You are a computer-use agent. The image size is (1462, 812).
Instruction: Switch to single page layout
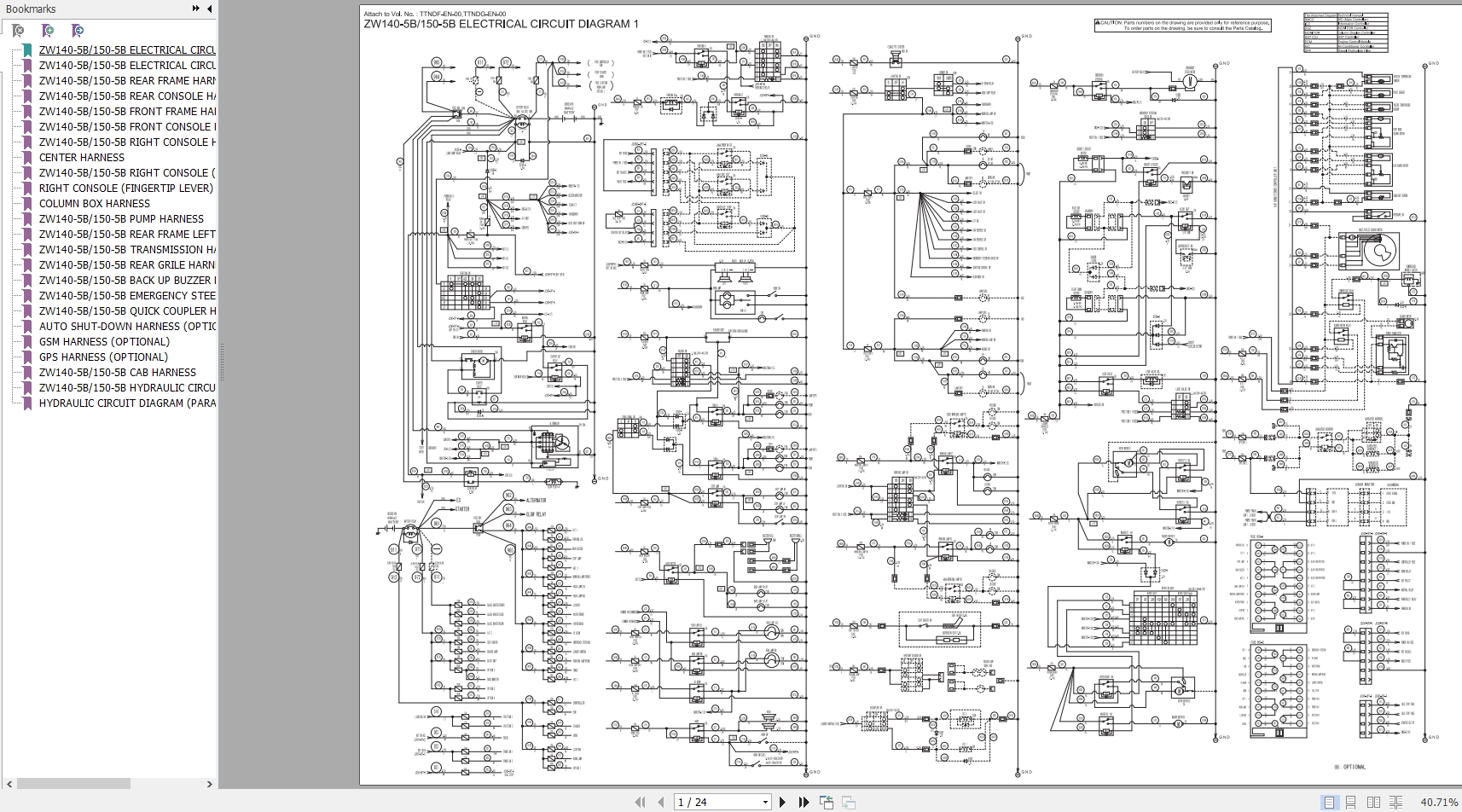pos(1329,802)
